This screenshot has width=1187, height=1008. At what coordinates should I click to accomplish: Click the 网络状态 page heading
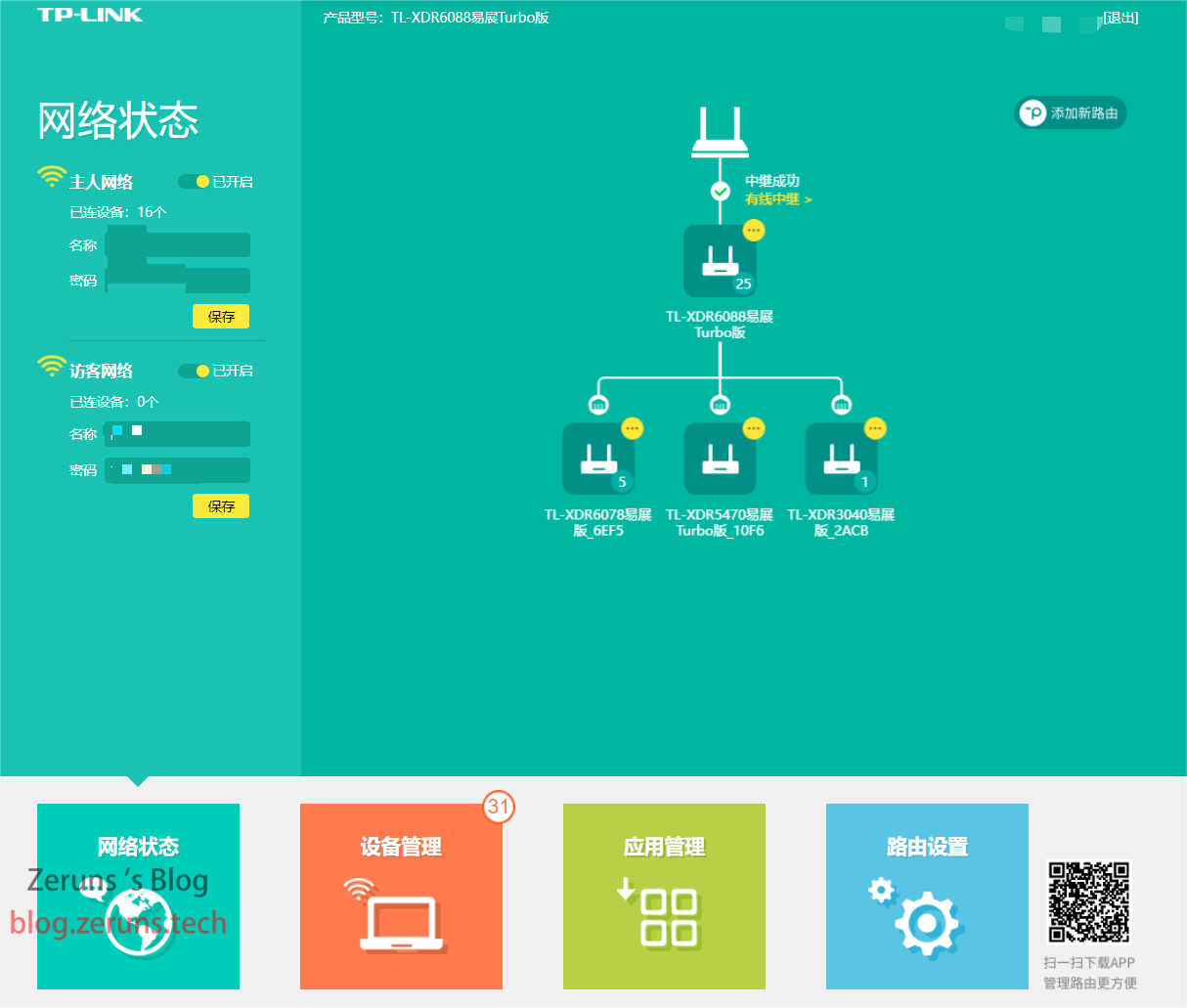(118, 120)
